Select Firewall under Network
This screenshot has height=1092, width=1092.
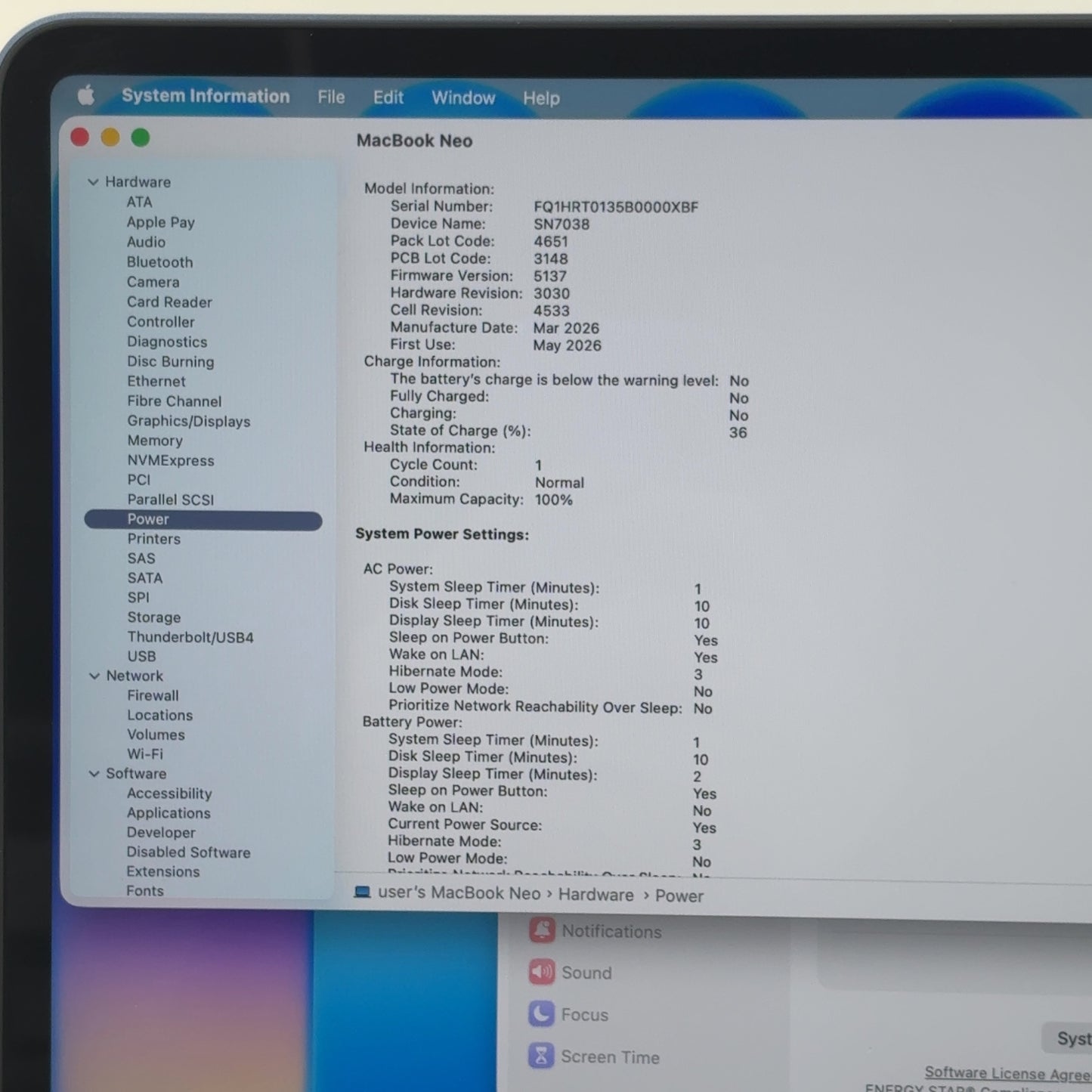tap(153, 695)
